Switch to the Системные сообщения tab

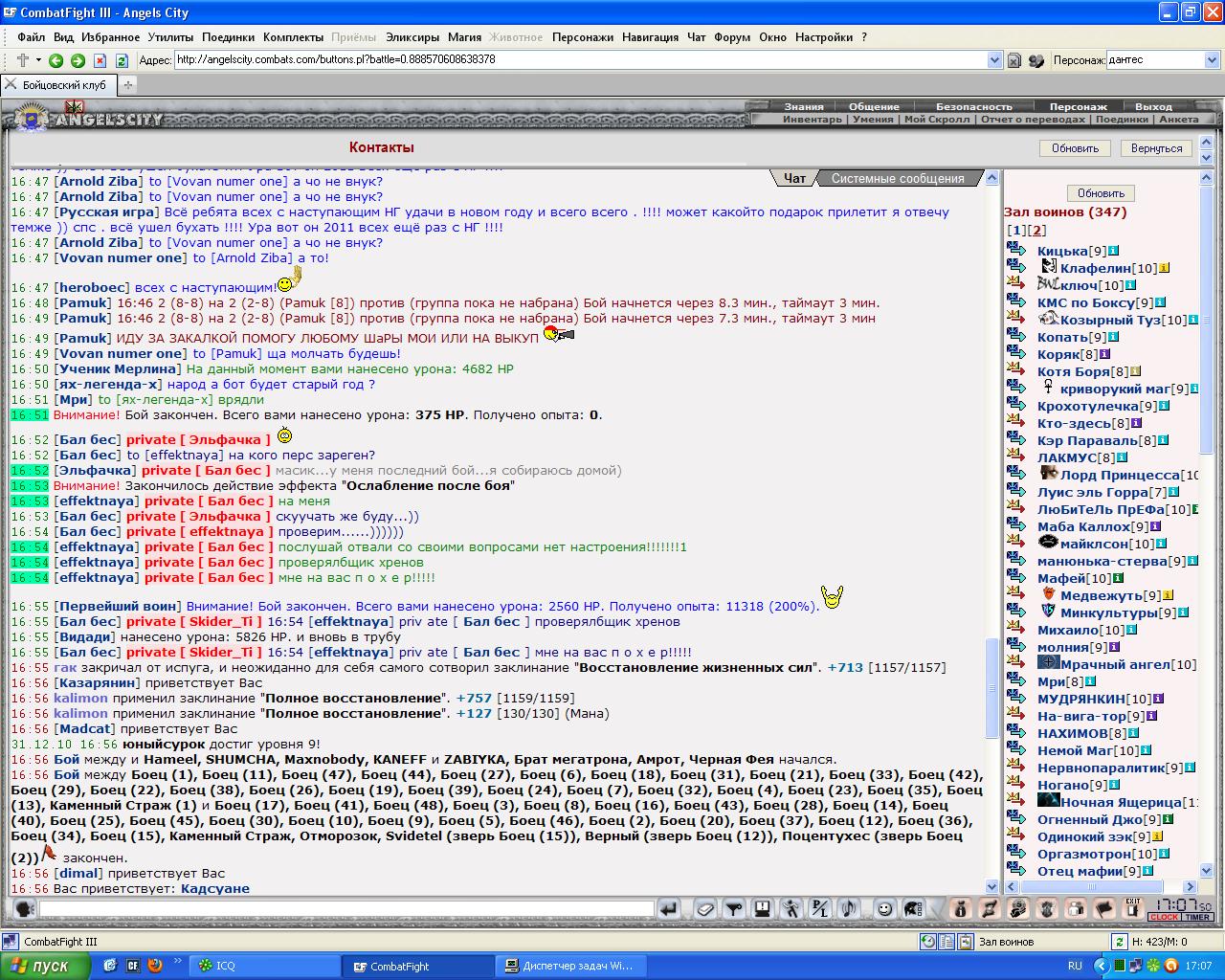click(x=898, y=178)
